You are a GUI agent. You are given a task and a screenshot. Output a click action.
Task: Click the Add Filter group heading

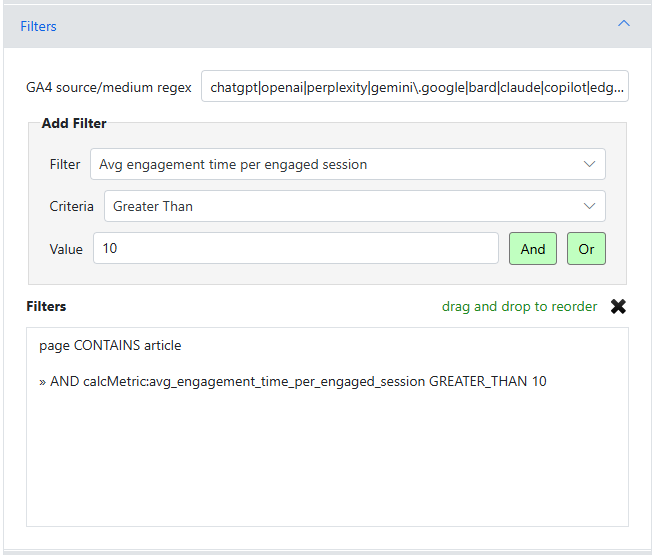tap(74, 123)
